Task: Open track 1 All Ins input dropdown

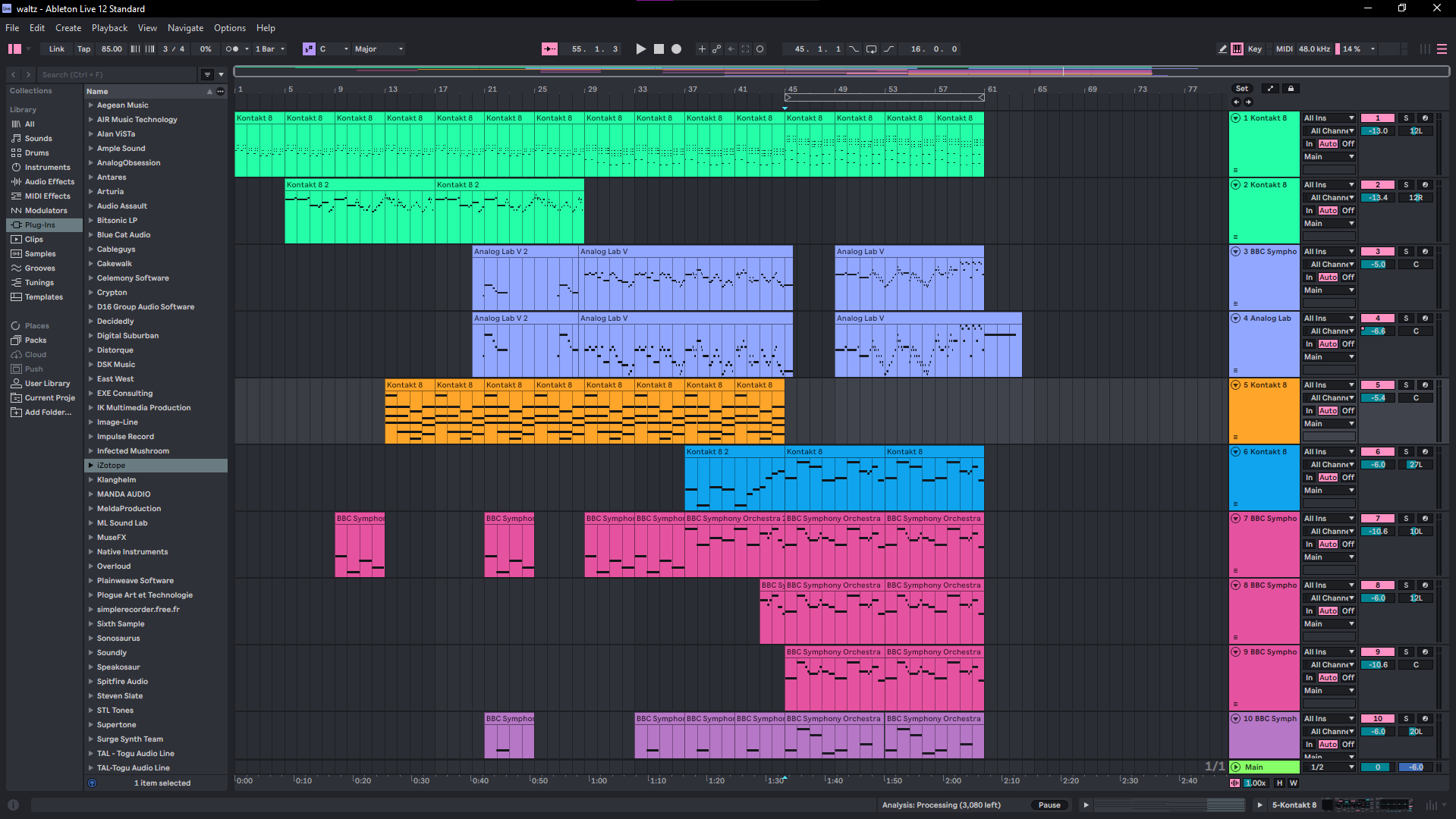Action: tap(1329, 118)
